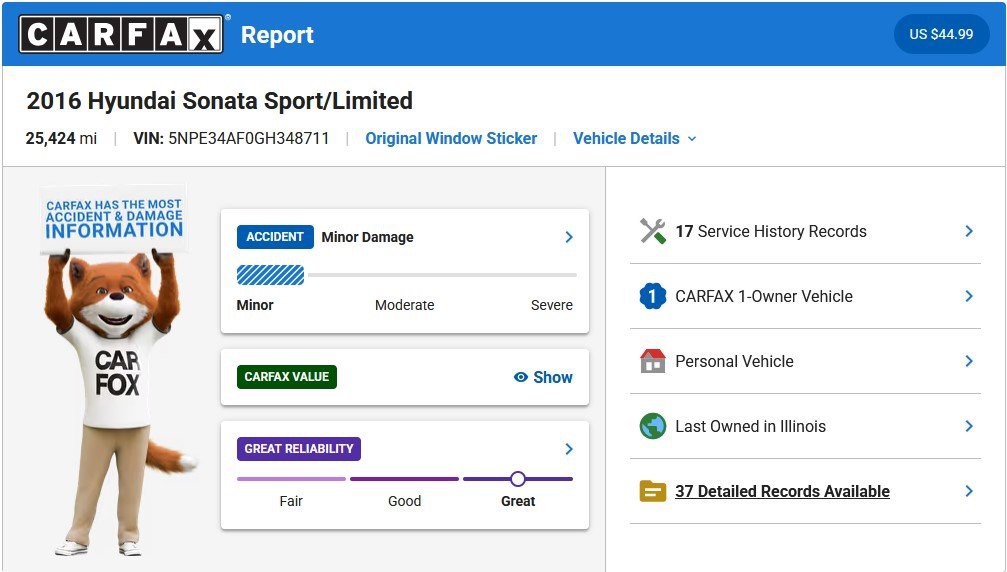Viewport: 1007px width, 572px height.
Task: Show the CARFAX Value
Action: point(543,377)
